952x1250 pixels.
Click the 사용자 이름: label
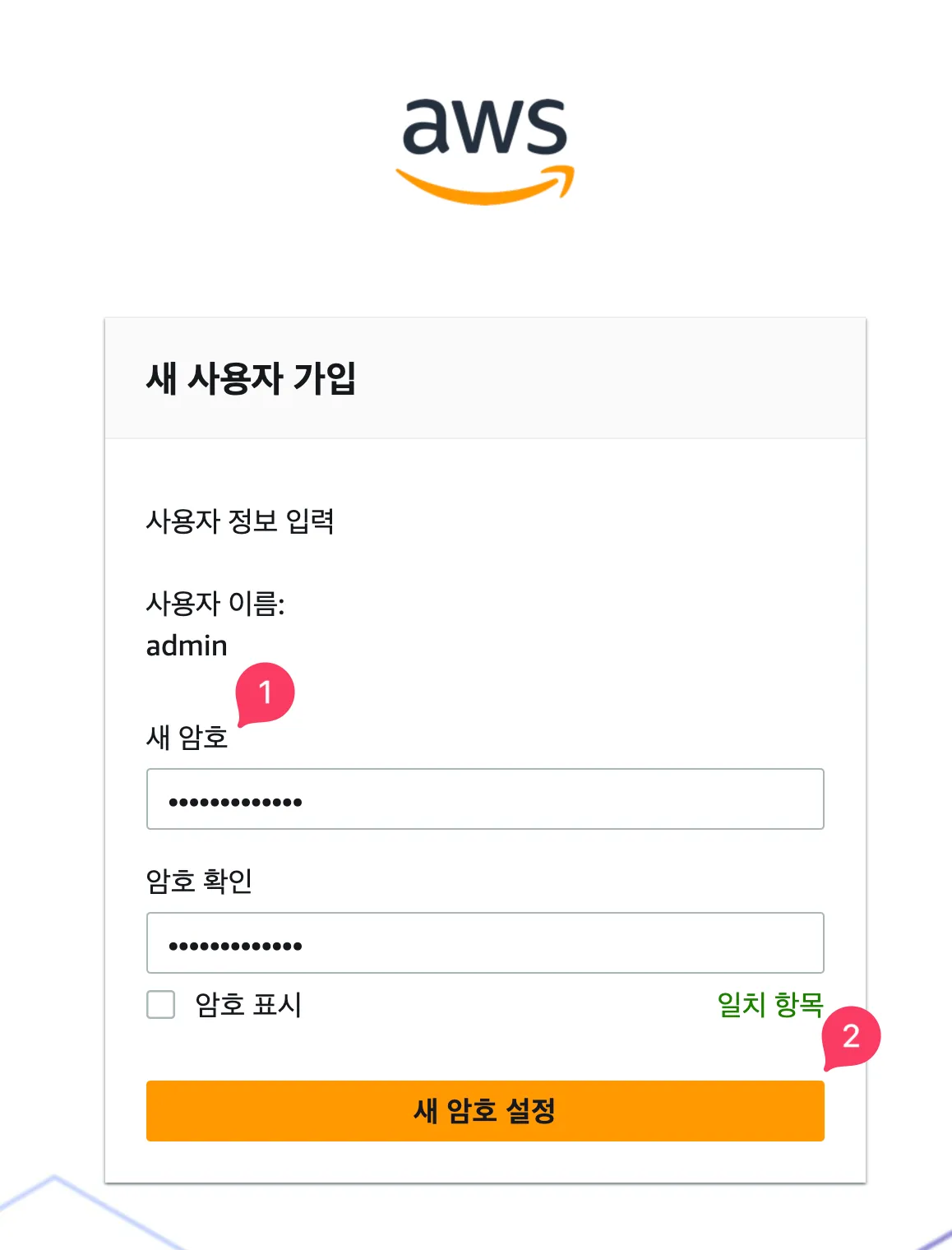tap(215, 604)
